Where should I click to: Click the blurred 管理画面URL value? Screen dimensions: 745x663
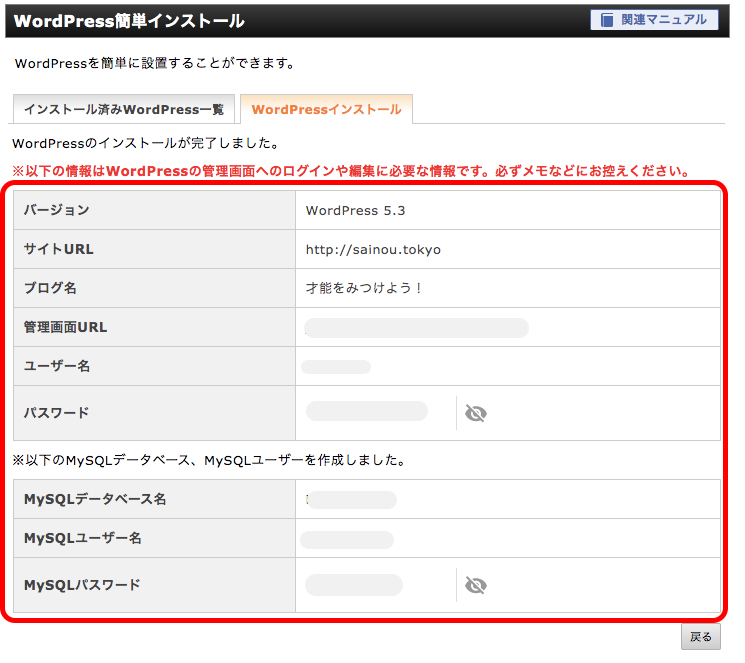click(x=417, y=328)
